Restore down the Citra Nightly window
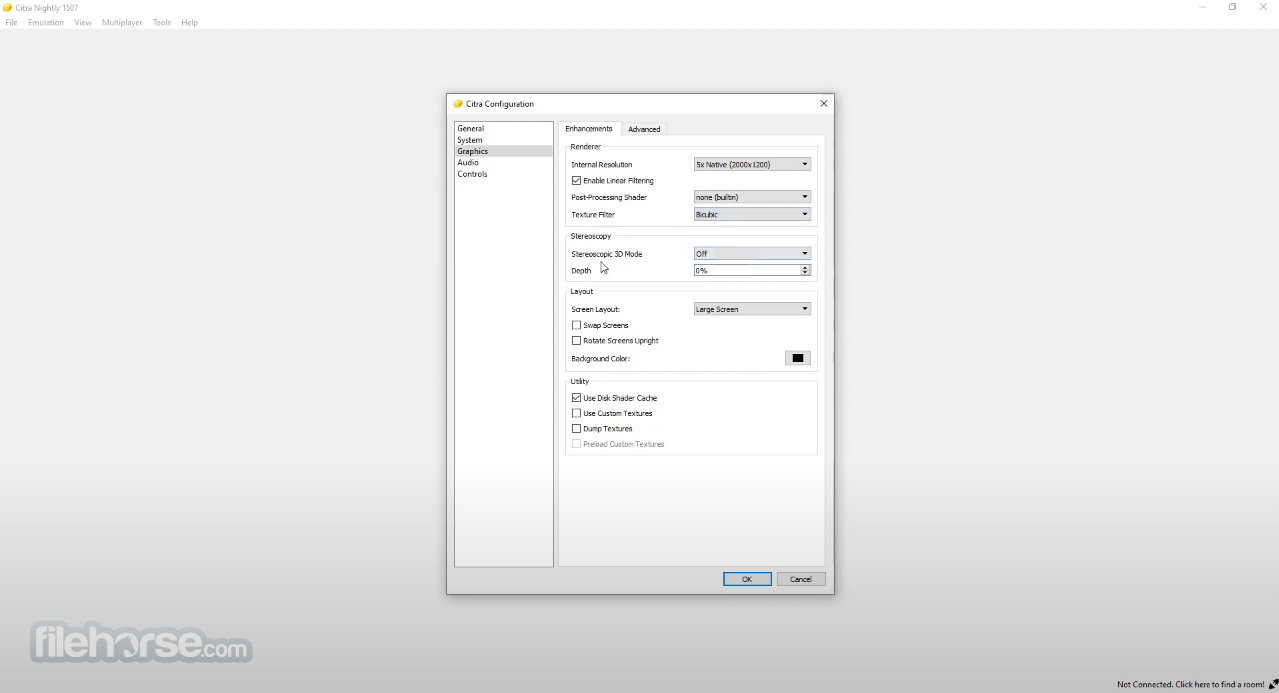The height and width of the screenshot is (693, 1279). click(x=1232, y=7)
